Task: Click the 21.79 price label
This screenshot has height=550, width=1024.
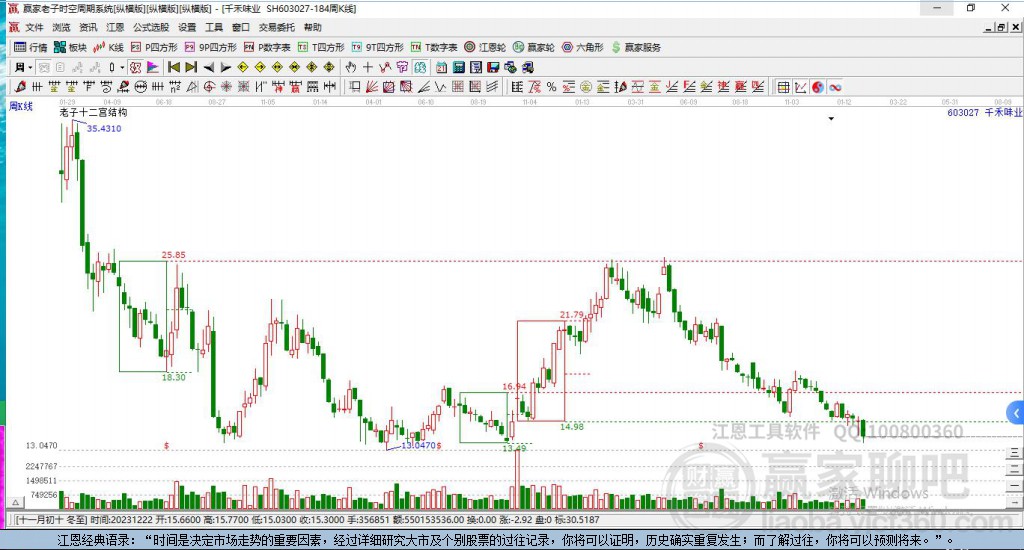Action: 571,315
